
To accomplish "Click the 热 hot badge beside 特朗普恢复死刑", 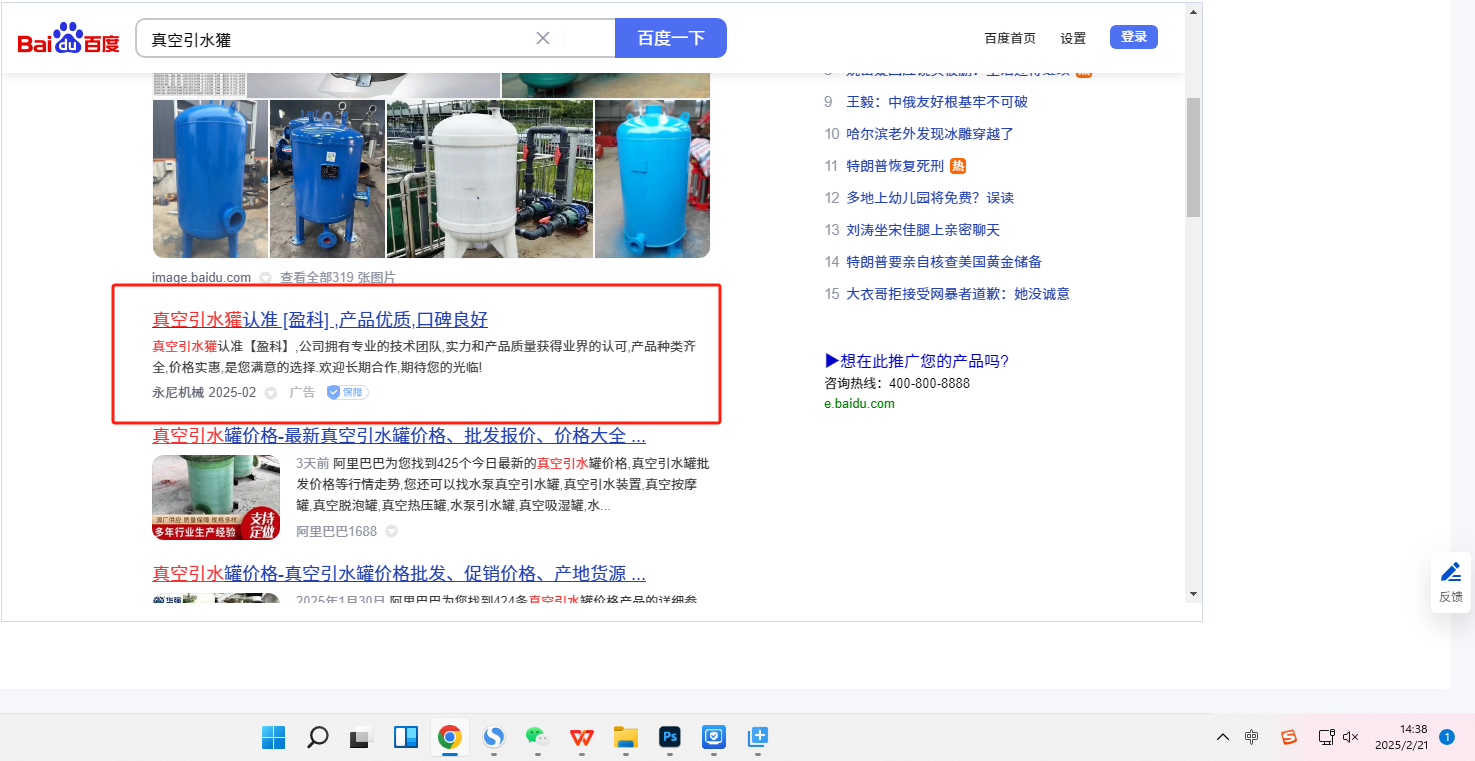I will click(x=958, y=166).
